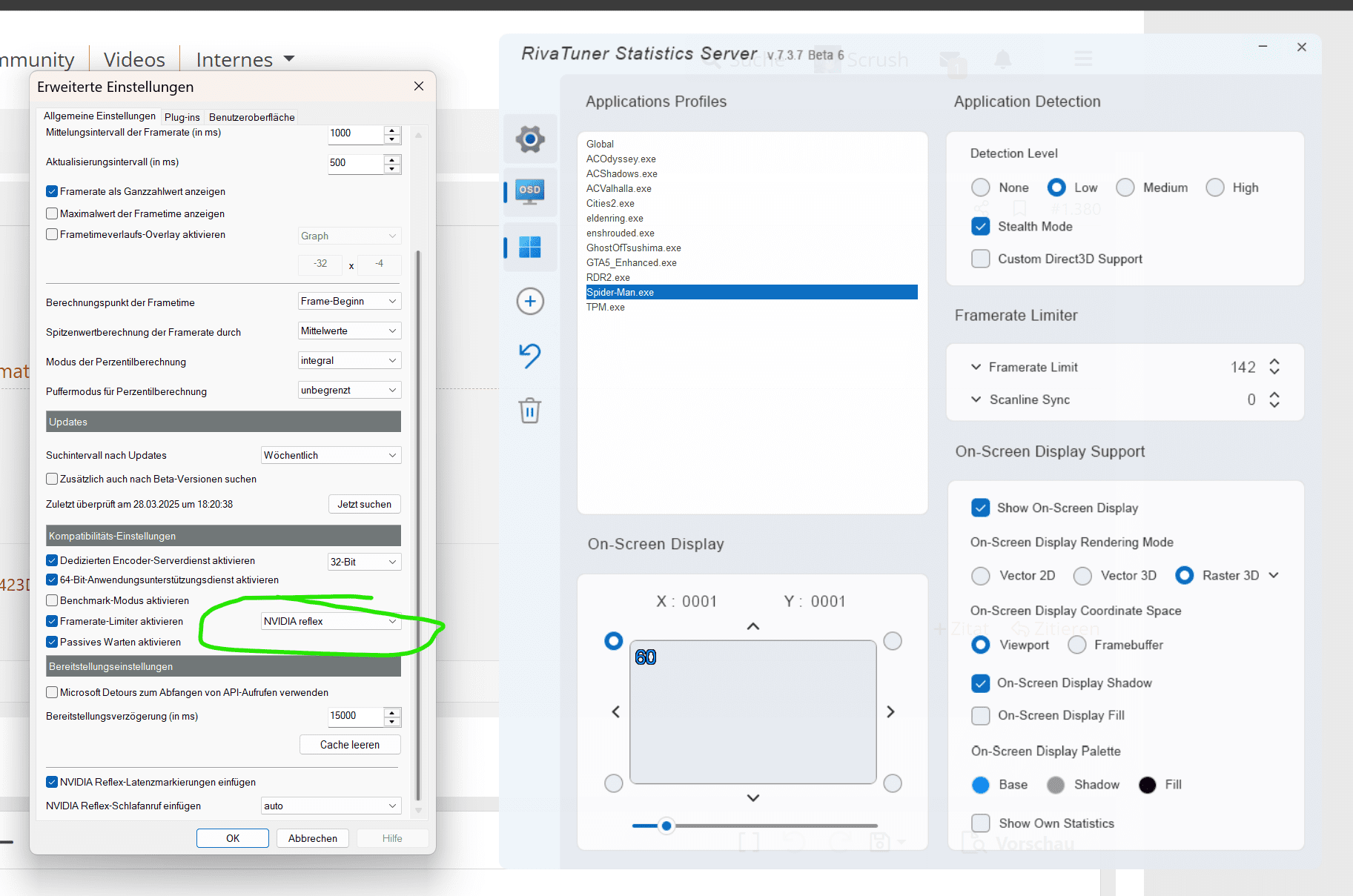Viewport: 1353px width, 896px height.
Task: Minimize the RivaTuner Statistics Server window
Action: point(1263,47)
